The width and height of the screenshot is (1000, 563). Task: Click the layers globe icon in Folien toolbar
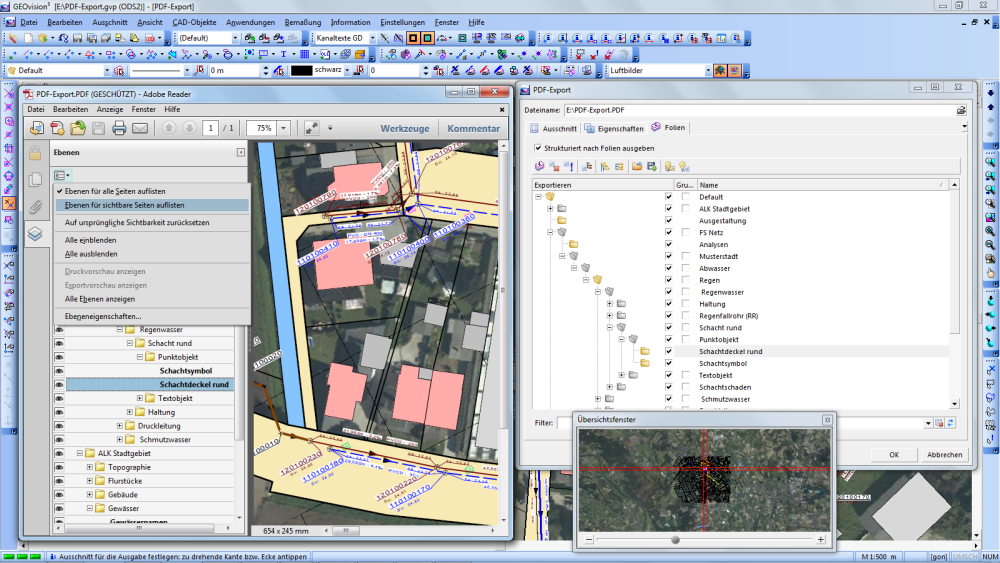(540, 166)
